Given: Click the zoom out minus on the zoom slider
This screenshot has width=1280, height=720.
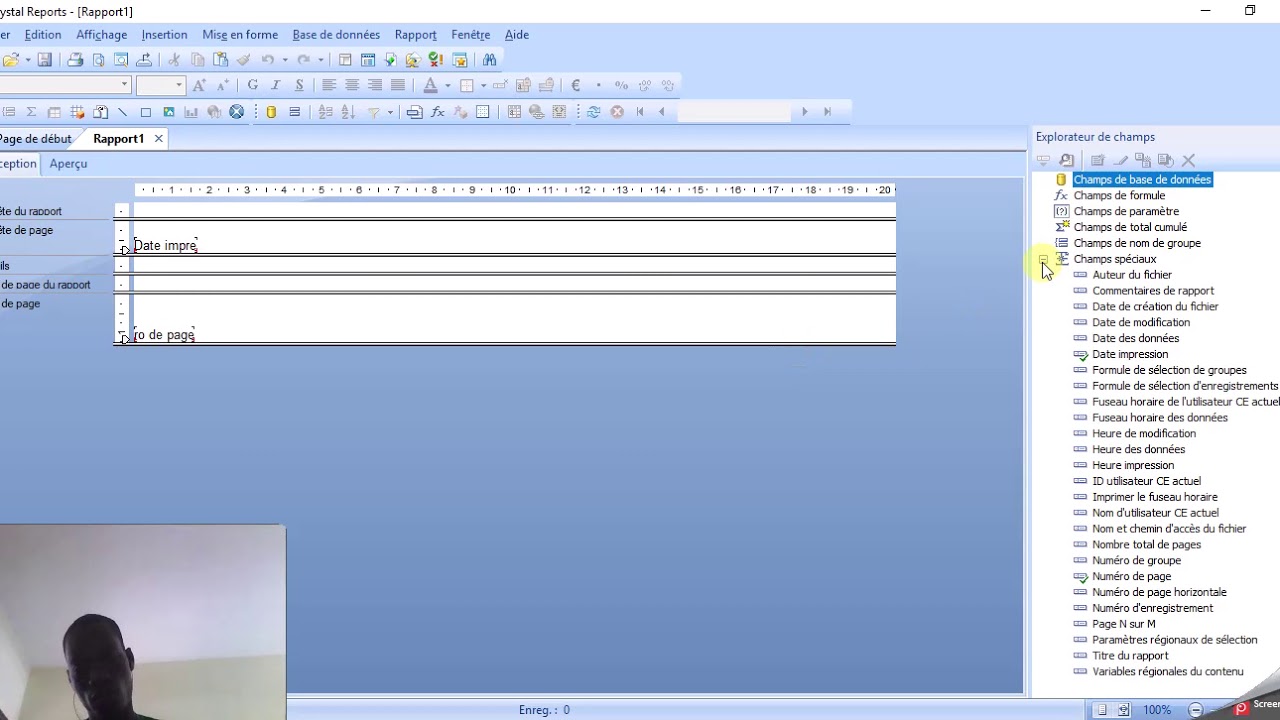Looking at the screenshot, I should point(1195,710).
